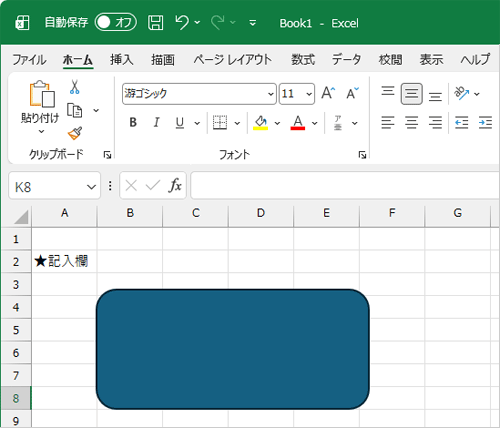The width and height of the screenshot is (500, 428).
Task: Expand the font size dropdown
Action: (309, 94)
